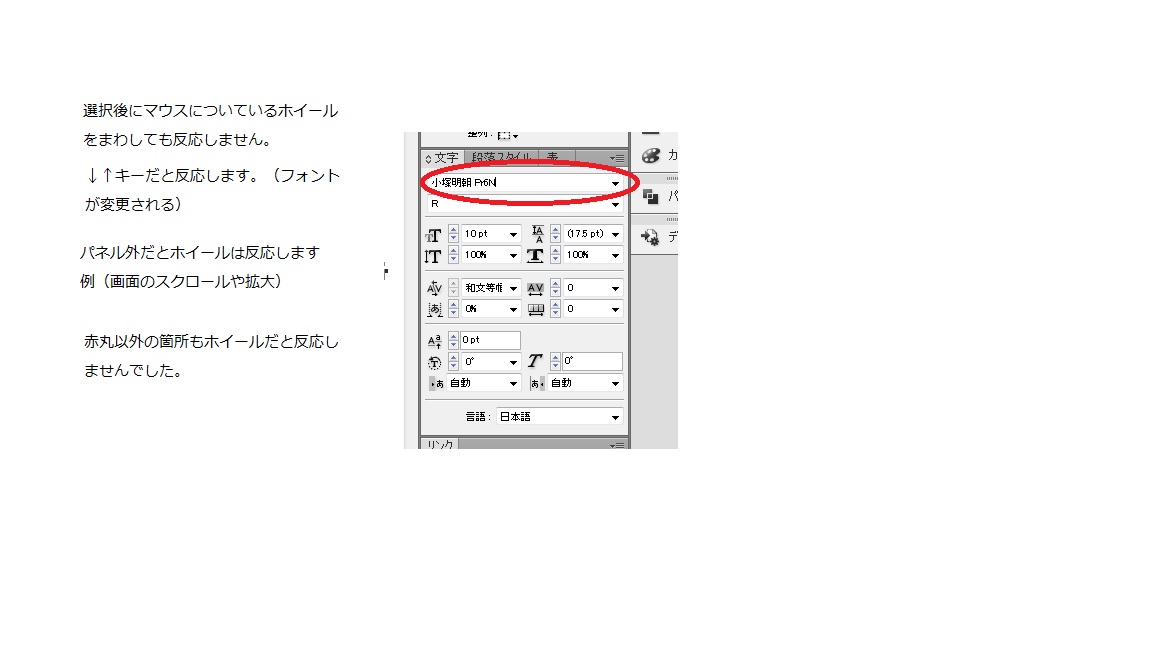Open the リンク panel flyout menu
Image resolution: width=1152 pixels, height=648 pixels.
tap(617, 445)
